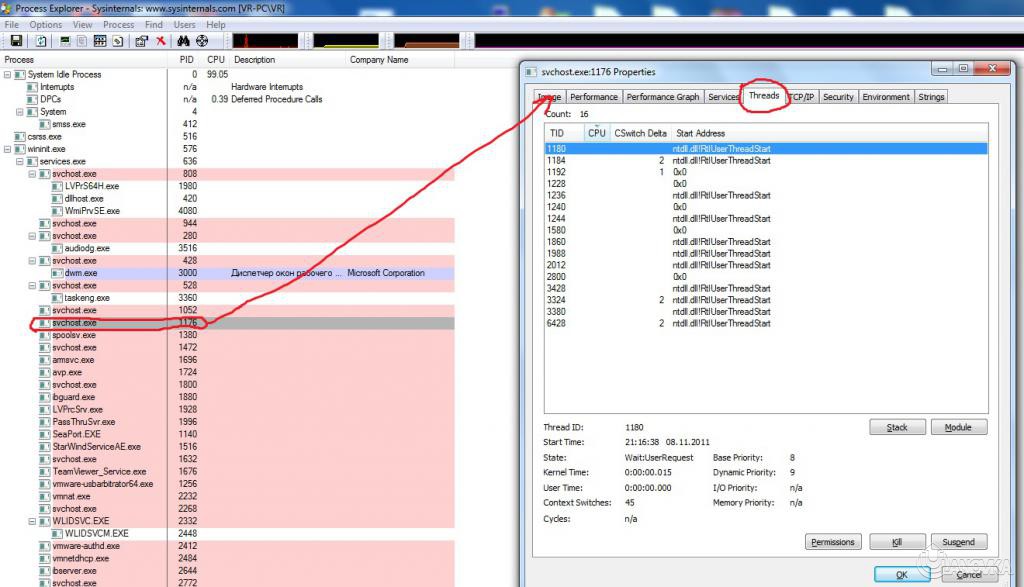Click the Suspend button
The image size is (1024, 587).
958,542
